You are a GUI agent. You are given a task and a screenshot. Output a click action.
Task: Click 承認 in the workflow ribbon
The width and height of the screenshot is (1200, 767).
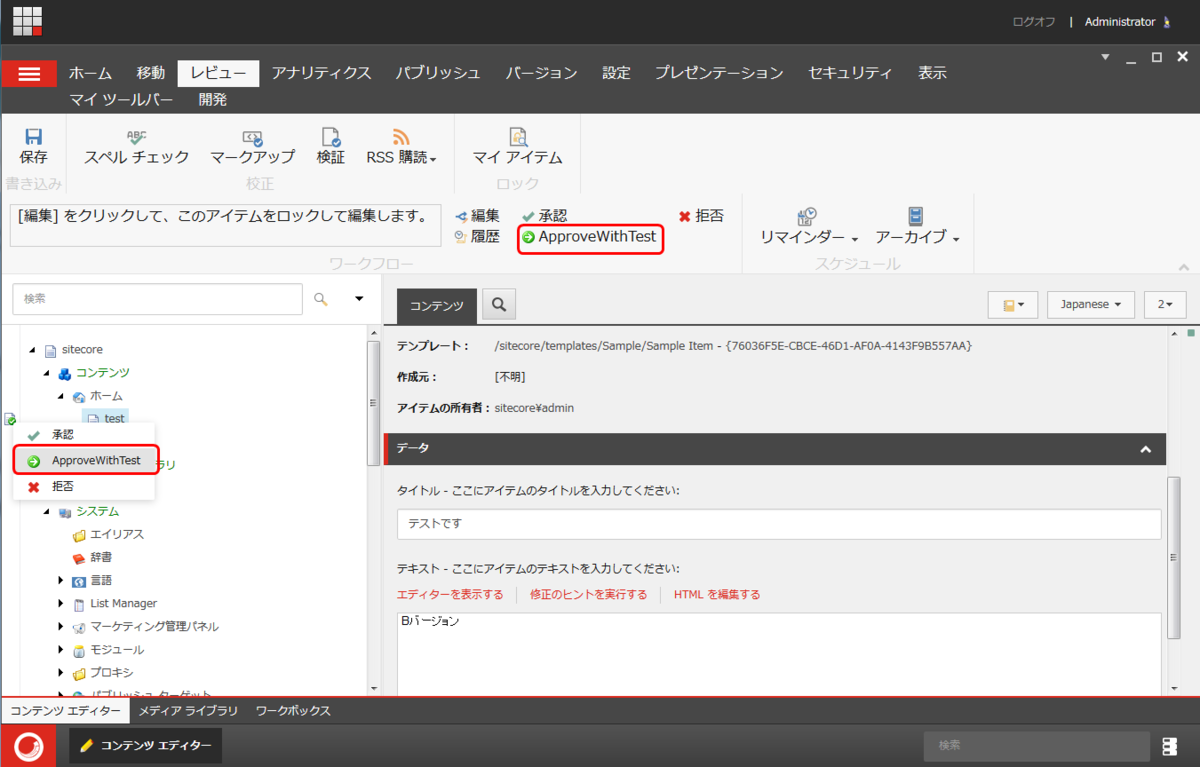(544, 215)
